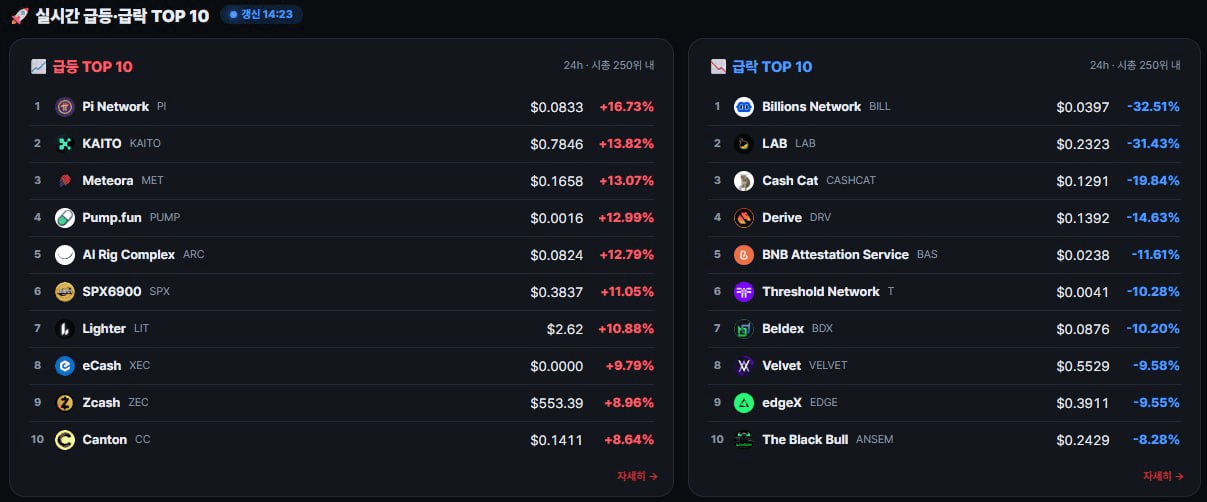Open 자세히 link under 급락 TOP 10
Image resolution: width=1207 pixels, height=502 pixels.
point(1163,476)
